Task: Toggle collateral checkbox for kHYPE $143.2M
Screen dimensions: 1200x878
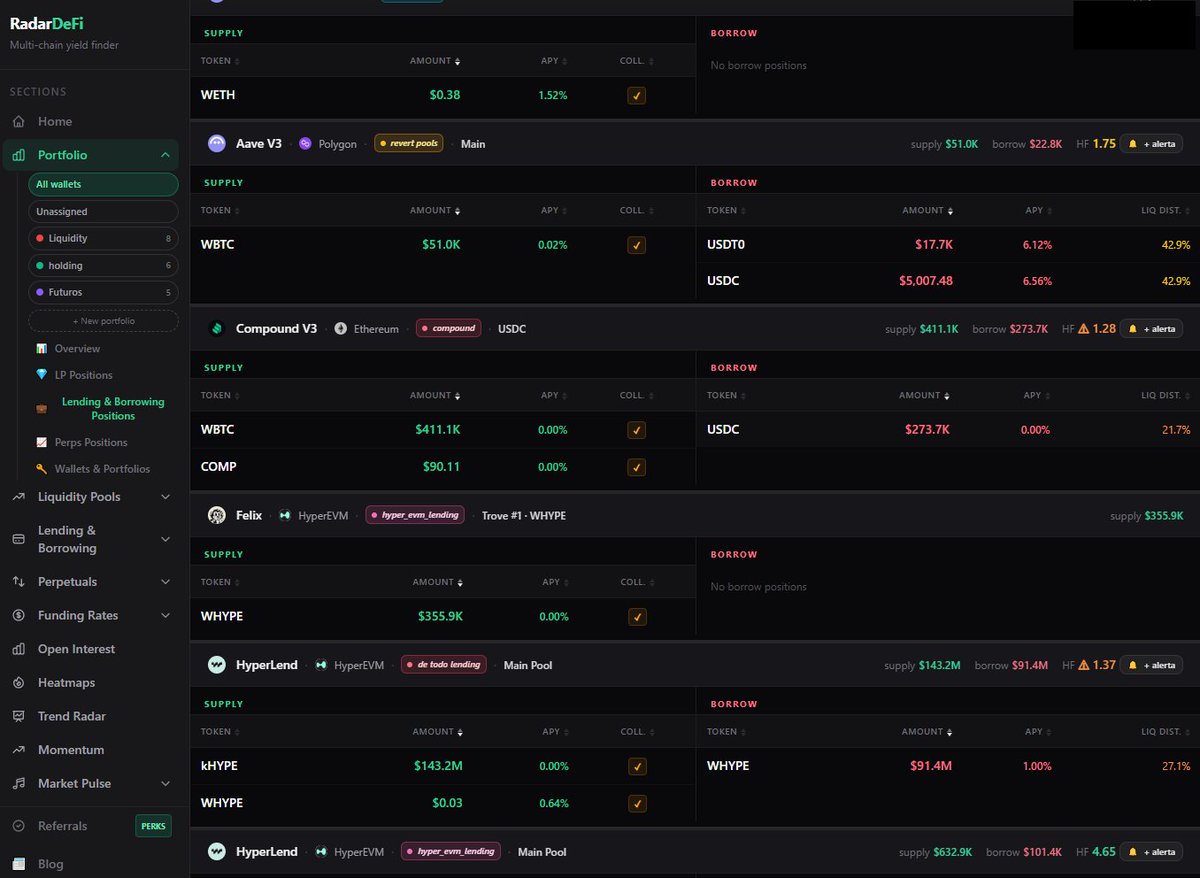Action: pyautogui.click(x=637, y=766)
